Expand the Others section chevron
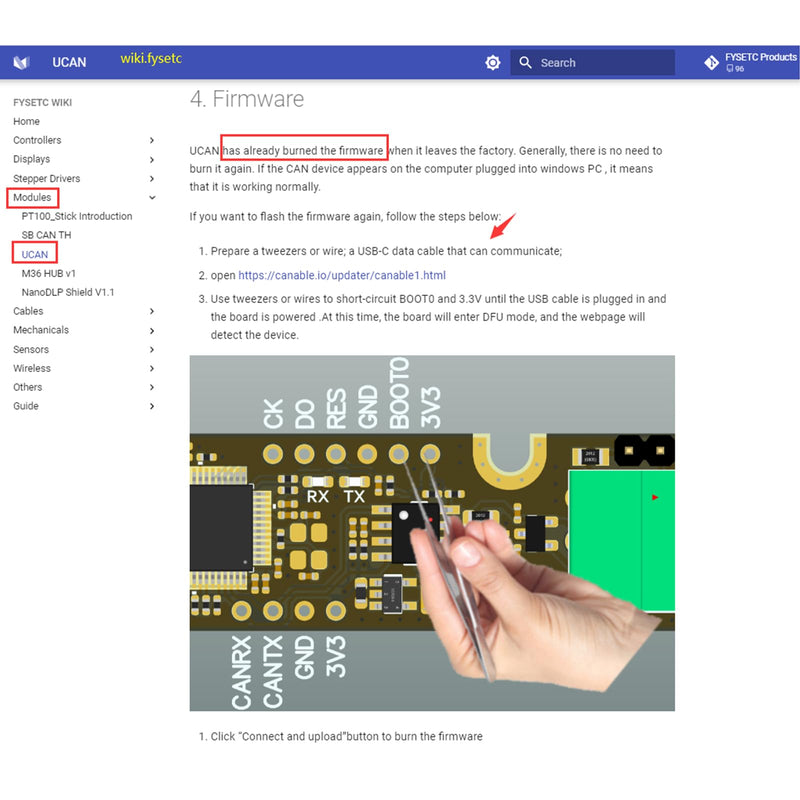 [152, 387]
